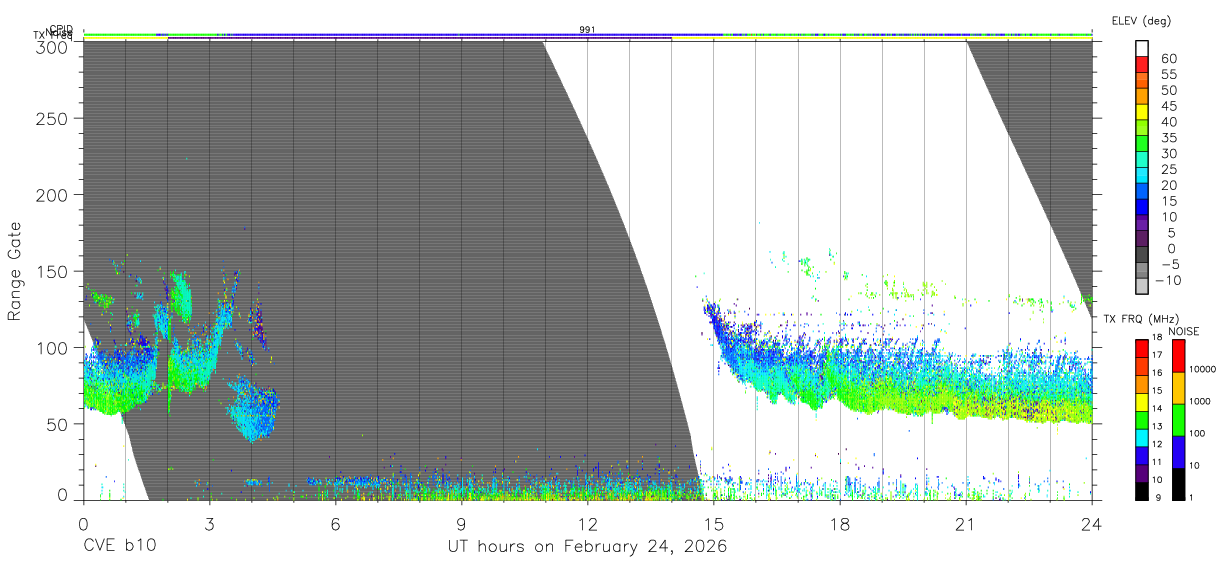Click the '9' hour tick on time axis

[x=461, y=522]
